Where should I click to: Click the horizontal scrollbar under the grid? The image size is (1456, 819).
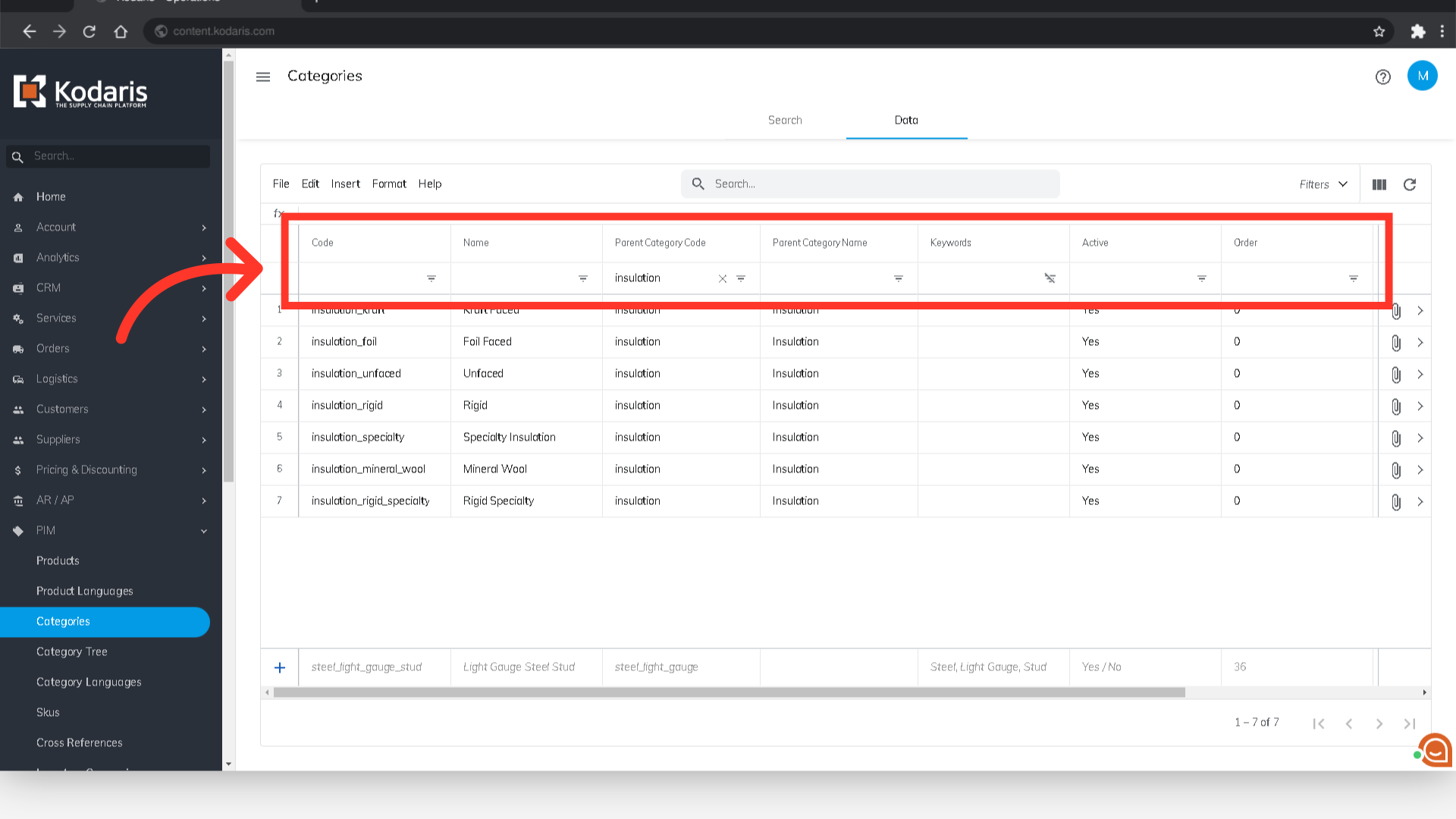[728, 692]
